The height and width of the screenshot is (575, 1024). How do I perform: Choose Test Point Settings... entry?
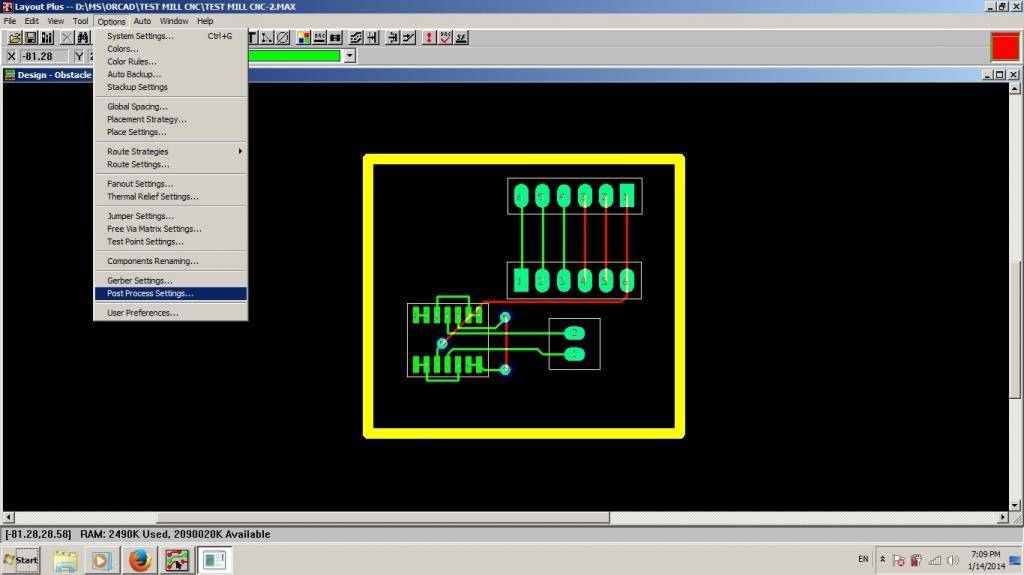point(170,241)
